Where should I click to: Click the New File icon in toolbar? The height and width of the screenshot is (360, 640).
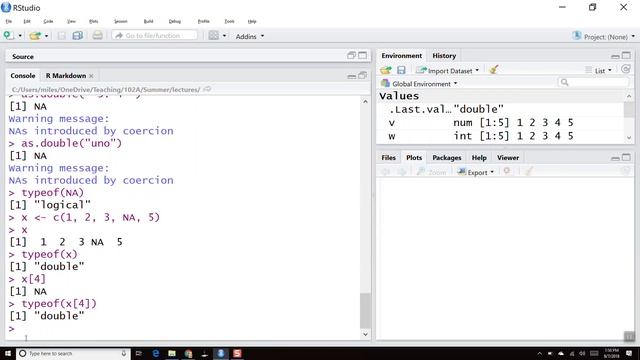[8, 36]
